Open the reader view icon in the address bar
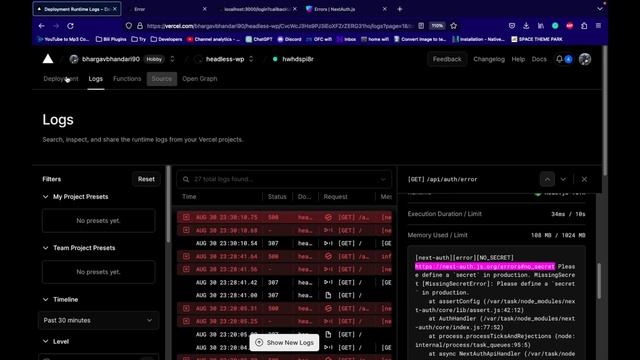 (421, 26)
